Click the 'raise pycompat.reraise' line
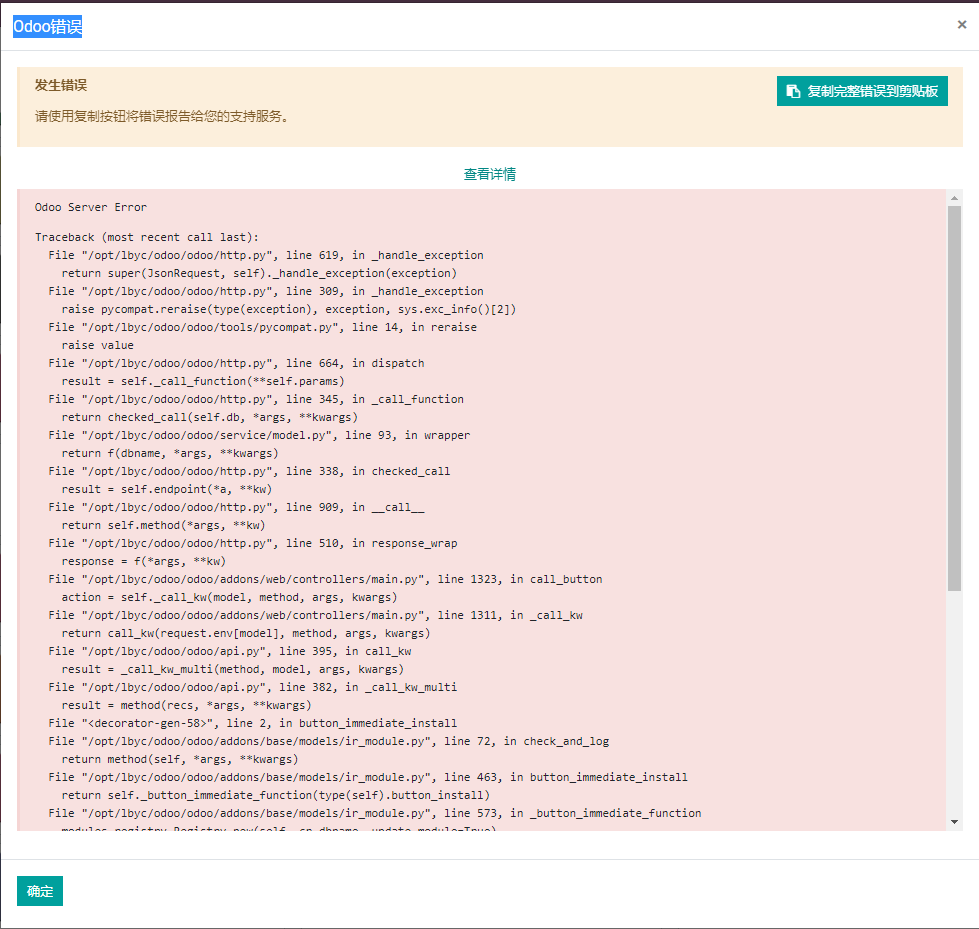 coord(288,310)
